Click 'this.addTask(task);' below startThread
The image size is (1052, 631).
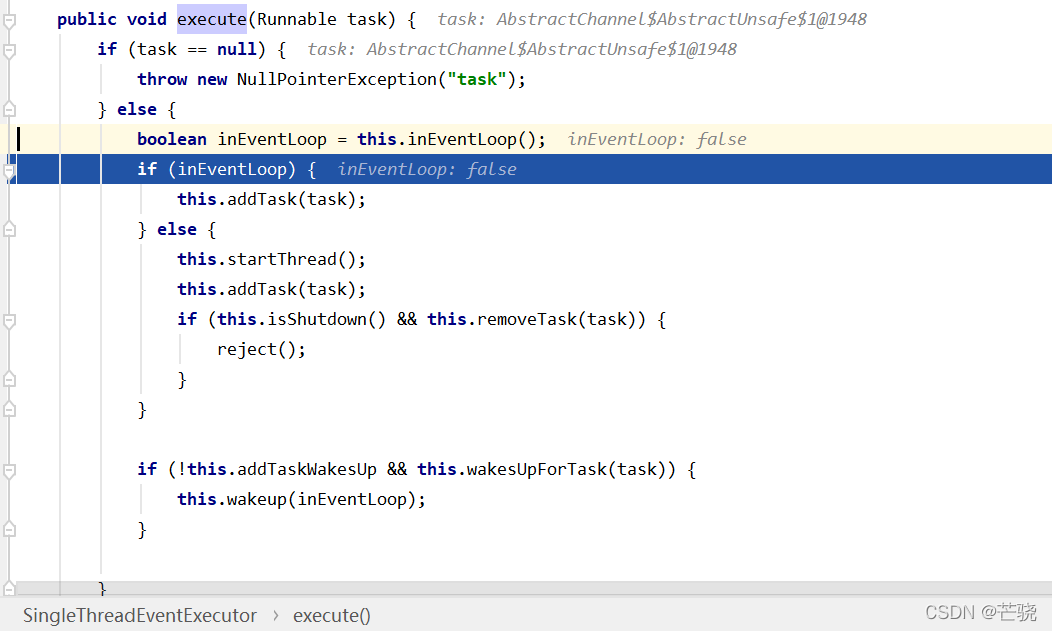271,289
